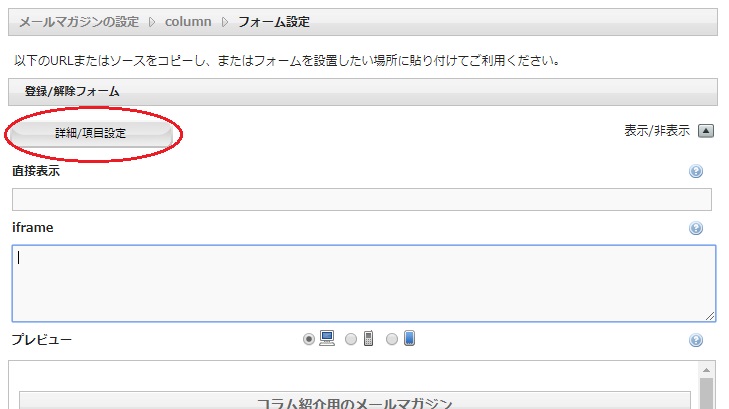Image resolution: width=729 pixels, height=409 pixels.
Task: Click the コラム紹介用のメールマガジン preview heading
Action: coord(354,402)
